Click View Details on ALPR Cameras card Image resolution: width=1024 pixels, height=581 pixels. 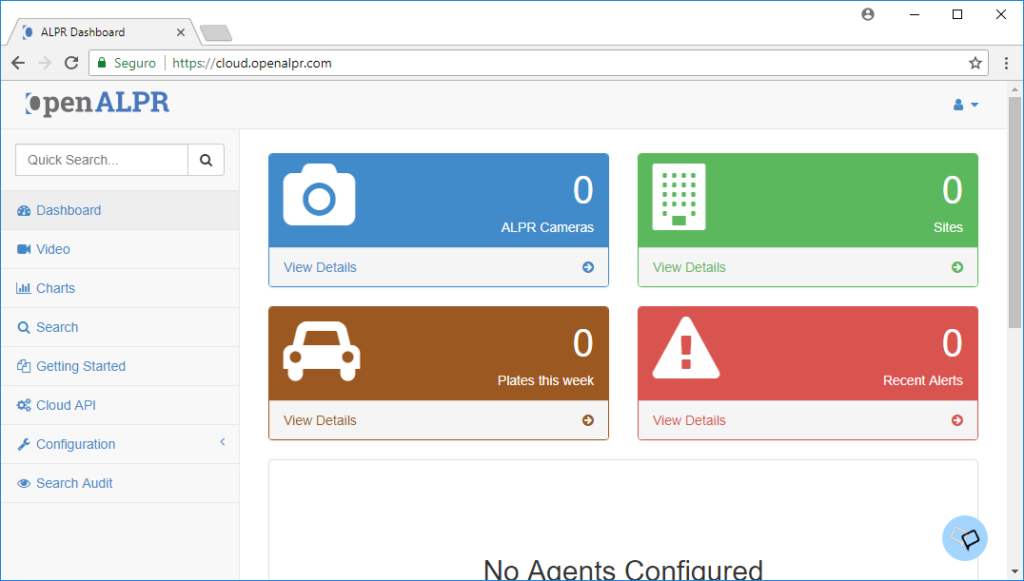pos(320,267)
